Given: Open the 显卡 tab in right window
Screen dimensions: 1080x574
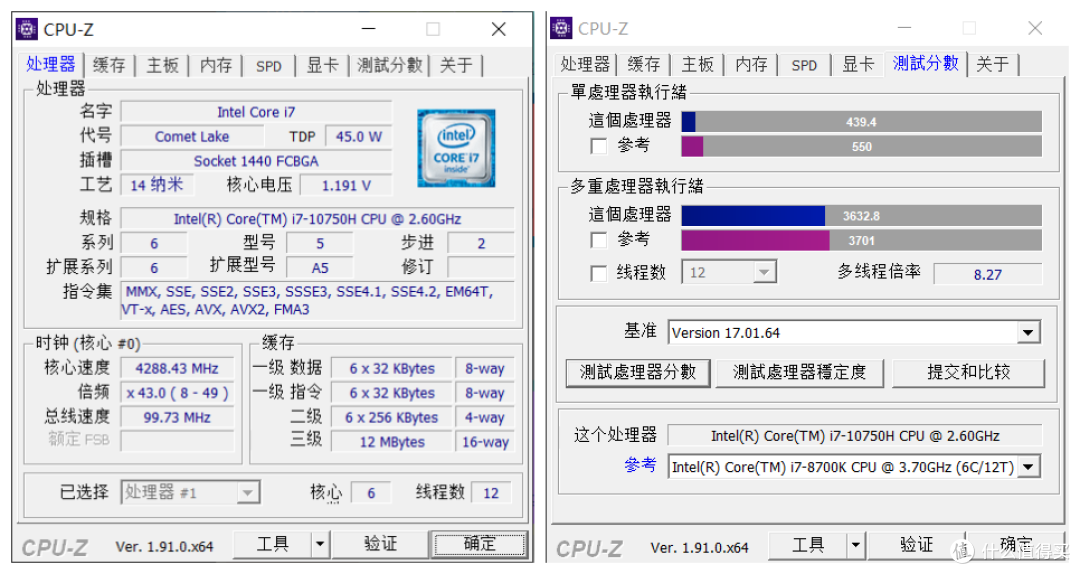Looking at the screenshot, I should click(x=858, y=64).
